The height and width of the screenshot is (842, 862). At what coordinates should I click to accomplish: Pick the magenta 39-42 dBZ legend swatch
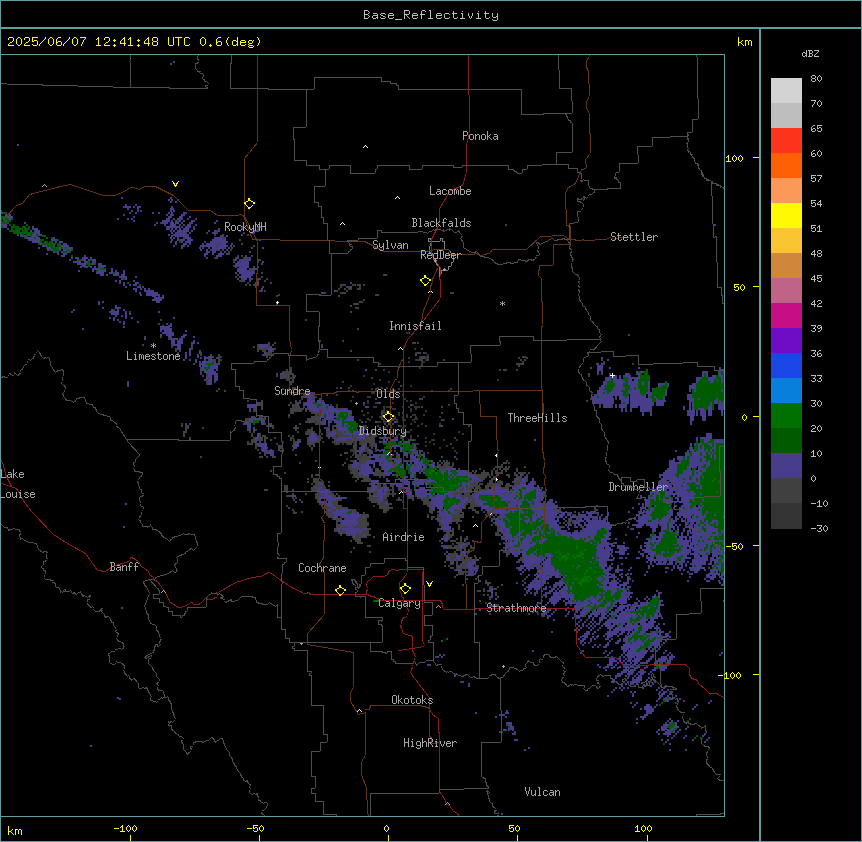point(786,316)
